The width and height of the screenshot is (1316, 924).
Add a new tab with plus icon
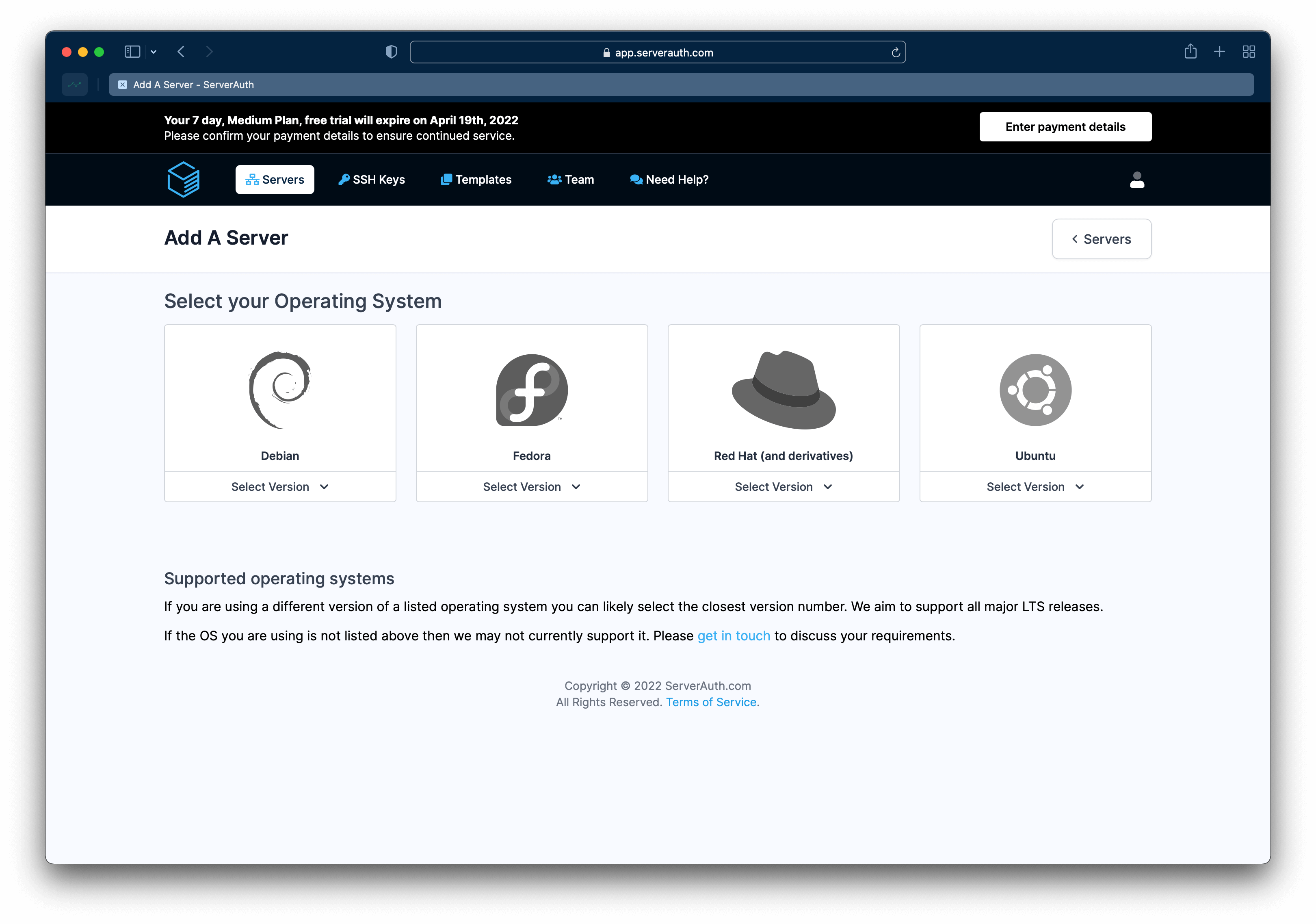point(1220,52)
